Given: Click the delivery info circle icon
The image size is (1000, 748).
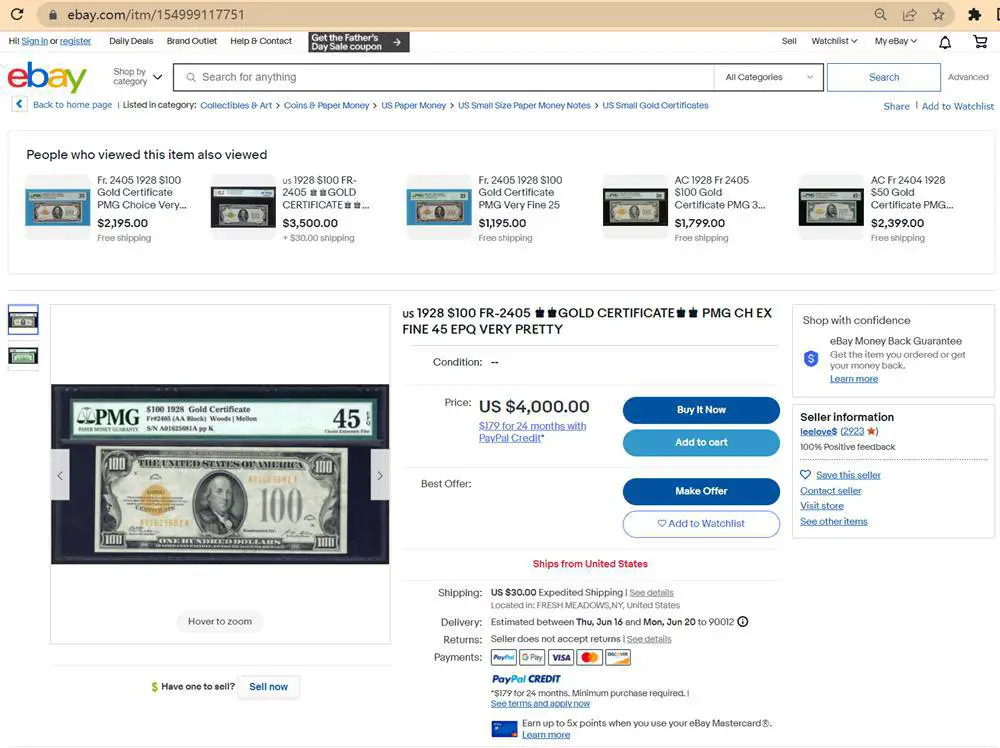Looking at the screenshot, I should pos(743,622).
